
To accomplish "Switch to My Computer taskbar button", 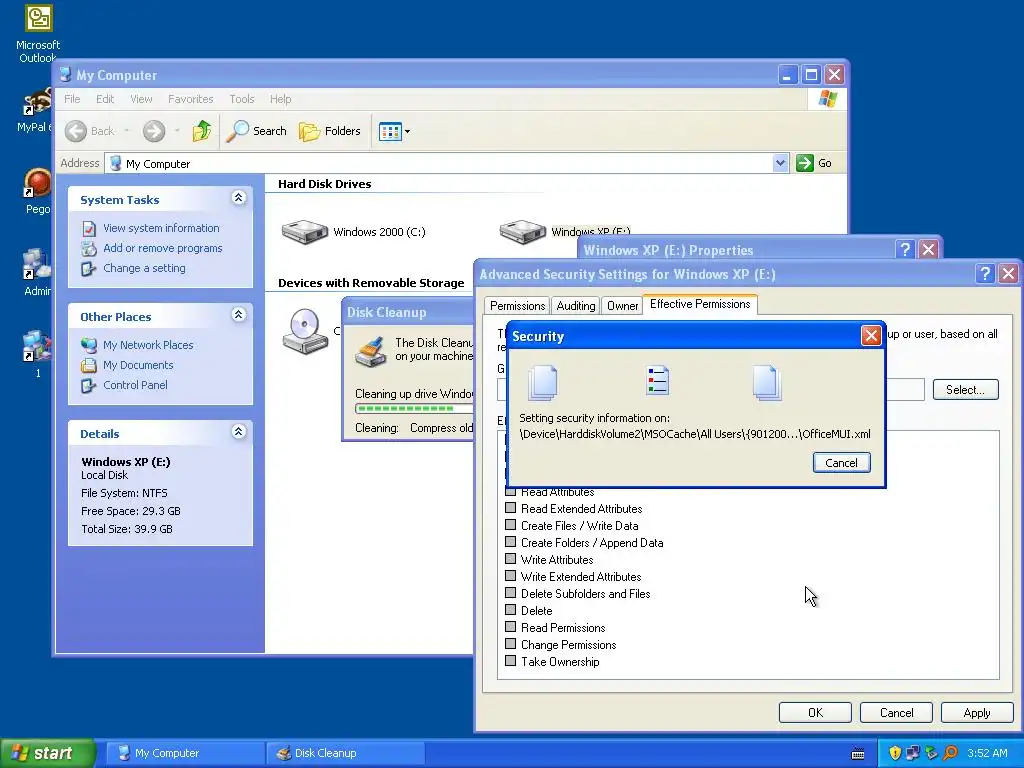I will point(184,753).
